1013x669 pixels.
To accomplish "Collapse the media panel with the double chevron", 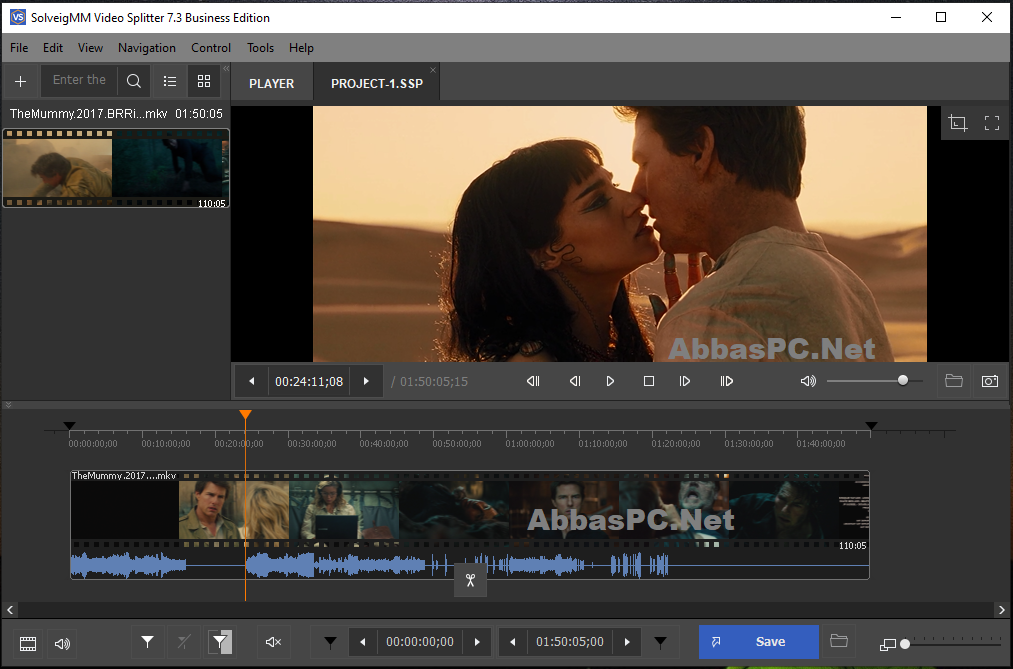I will pyautogui.click(x=226, y=68).
